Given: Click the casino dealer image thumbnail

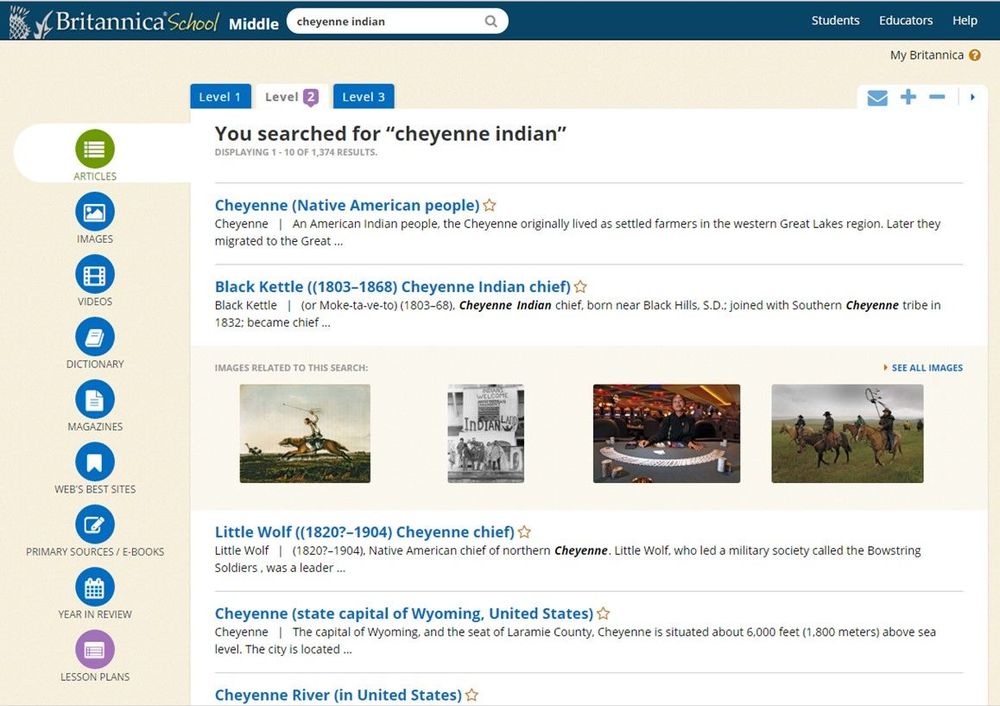Looking at the screenshot, I should click(666, 433).
